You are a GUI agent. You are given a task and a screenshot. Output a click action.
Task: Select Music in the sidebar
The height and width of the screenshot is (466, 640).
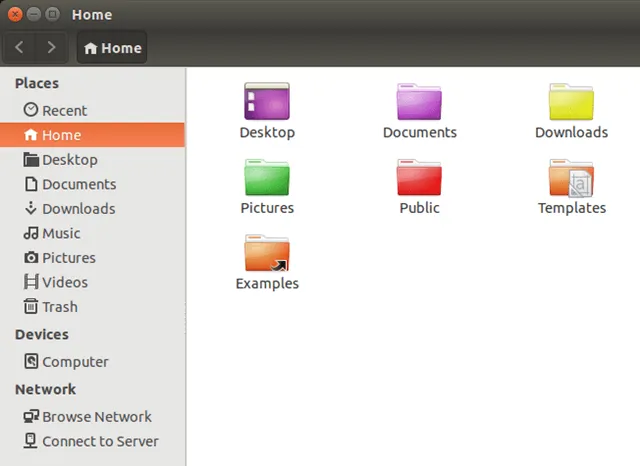point(92,233)
